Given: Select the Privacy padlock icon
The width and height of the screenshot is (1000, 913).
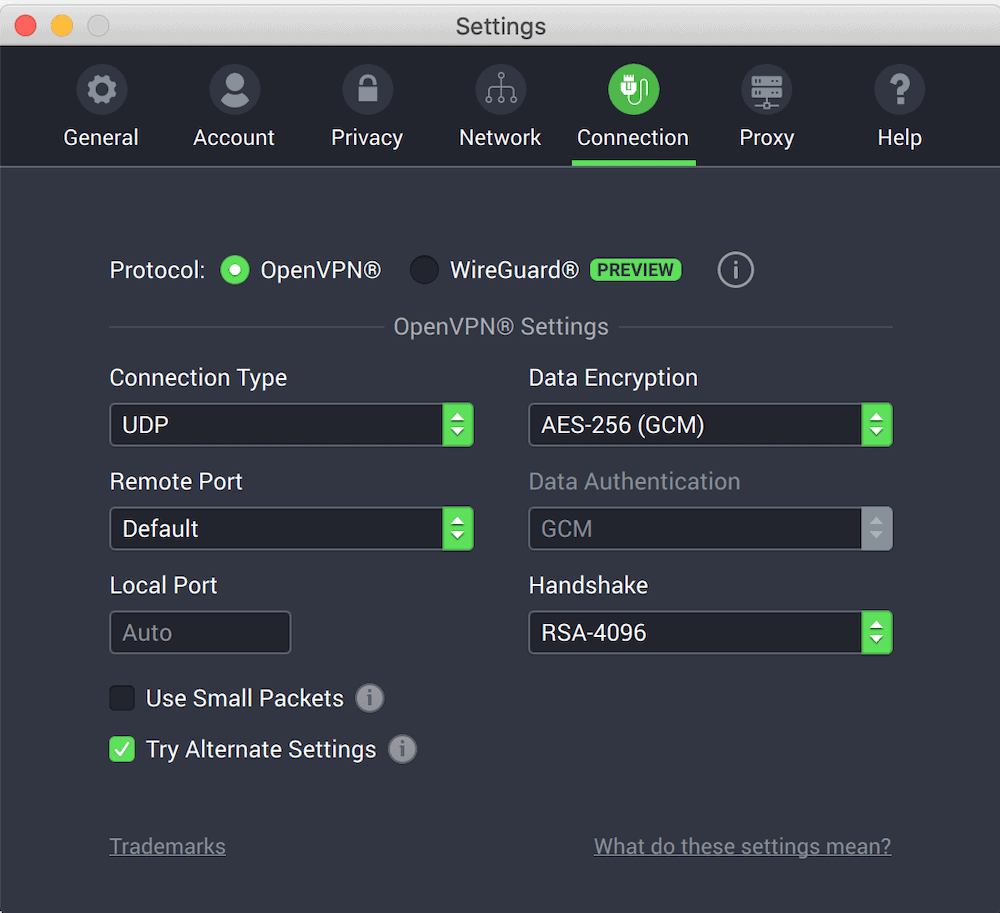Looking at the screenshot, I should point(367,91).
